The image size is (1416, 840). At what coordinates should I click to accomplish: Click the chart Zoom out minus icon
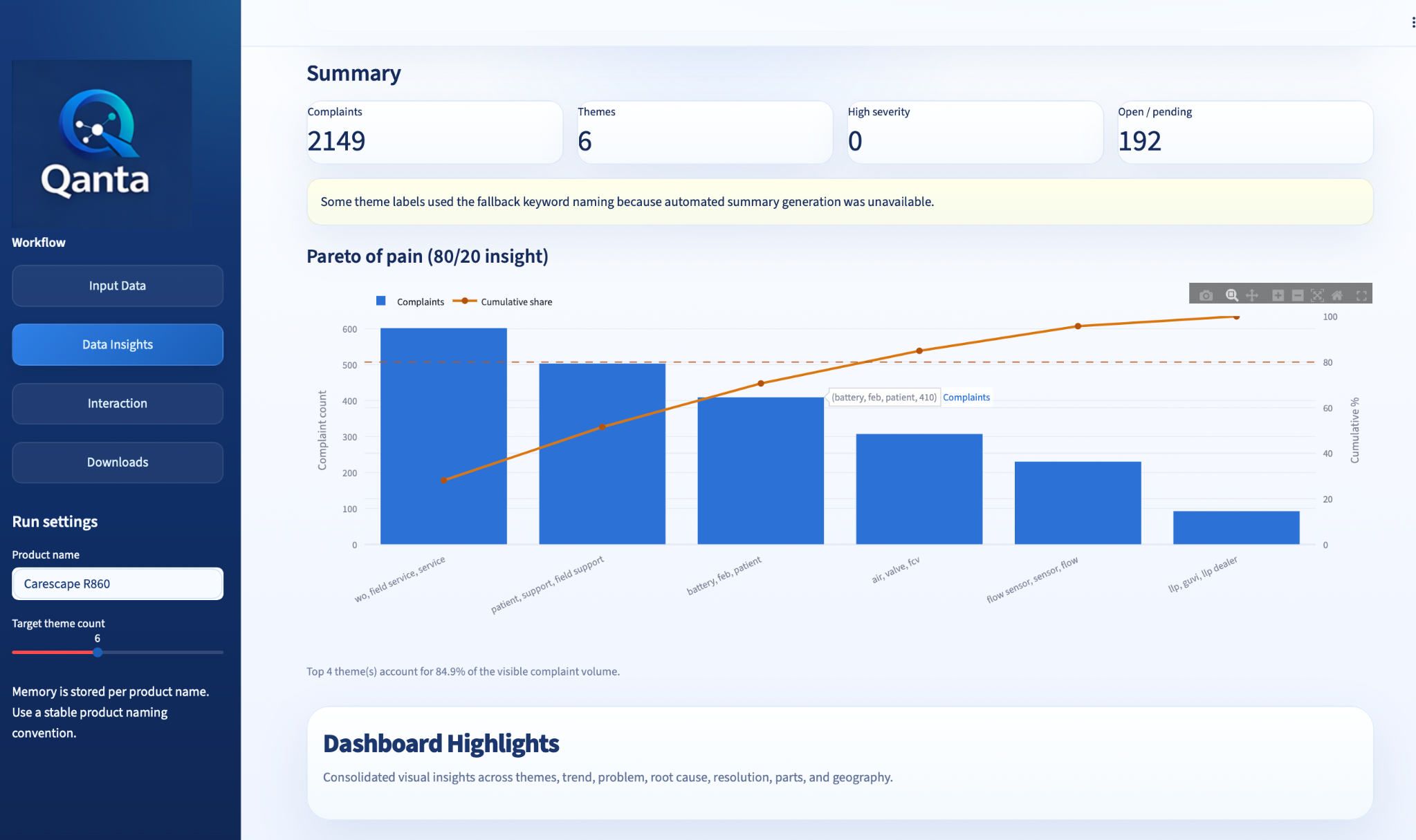point(1298,295)
